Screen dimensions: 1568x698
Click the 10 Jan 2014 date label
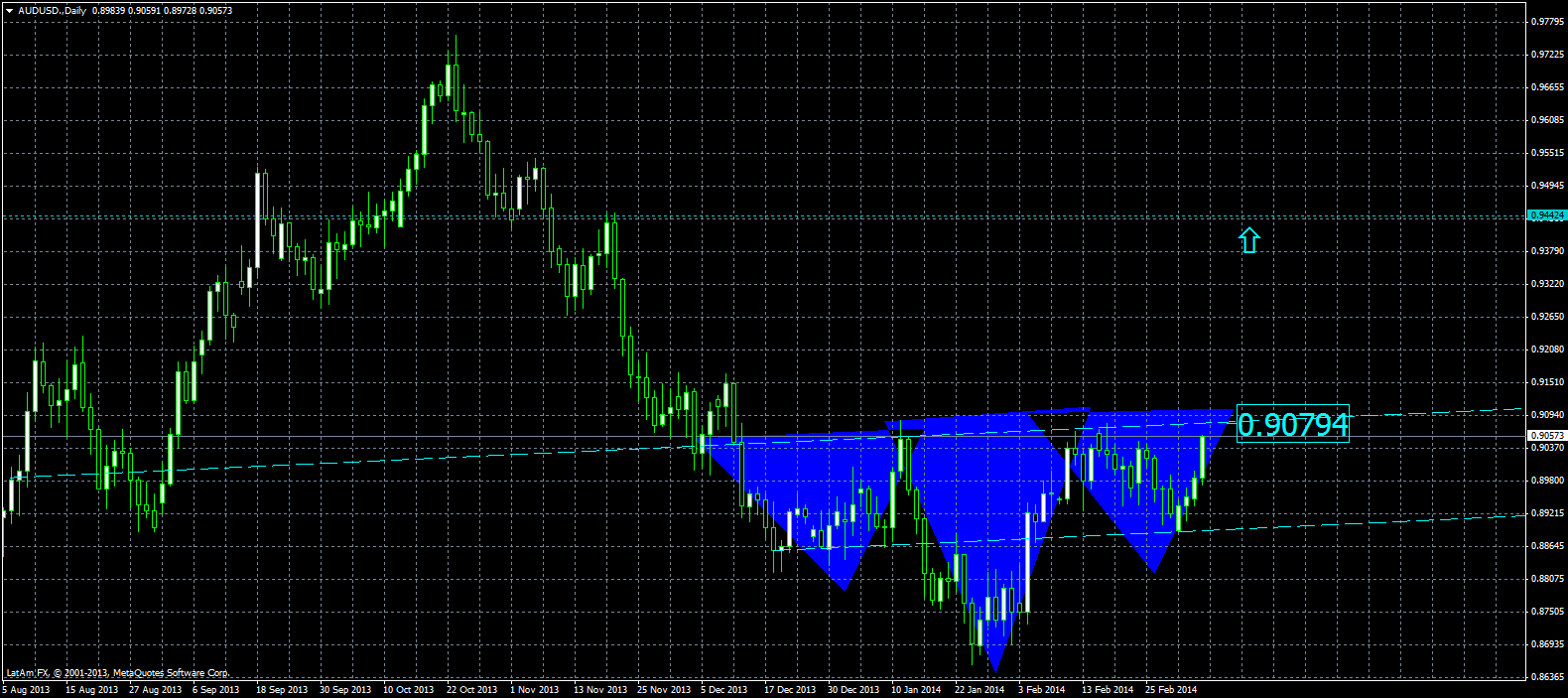coord(916,689)
